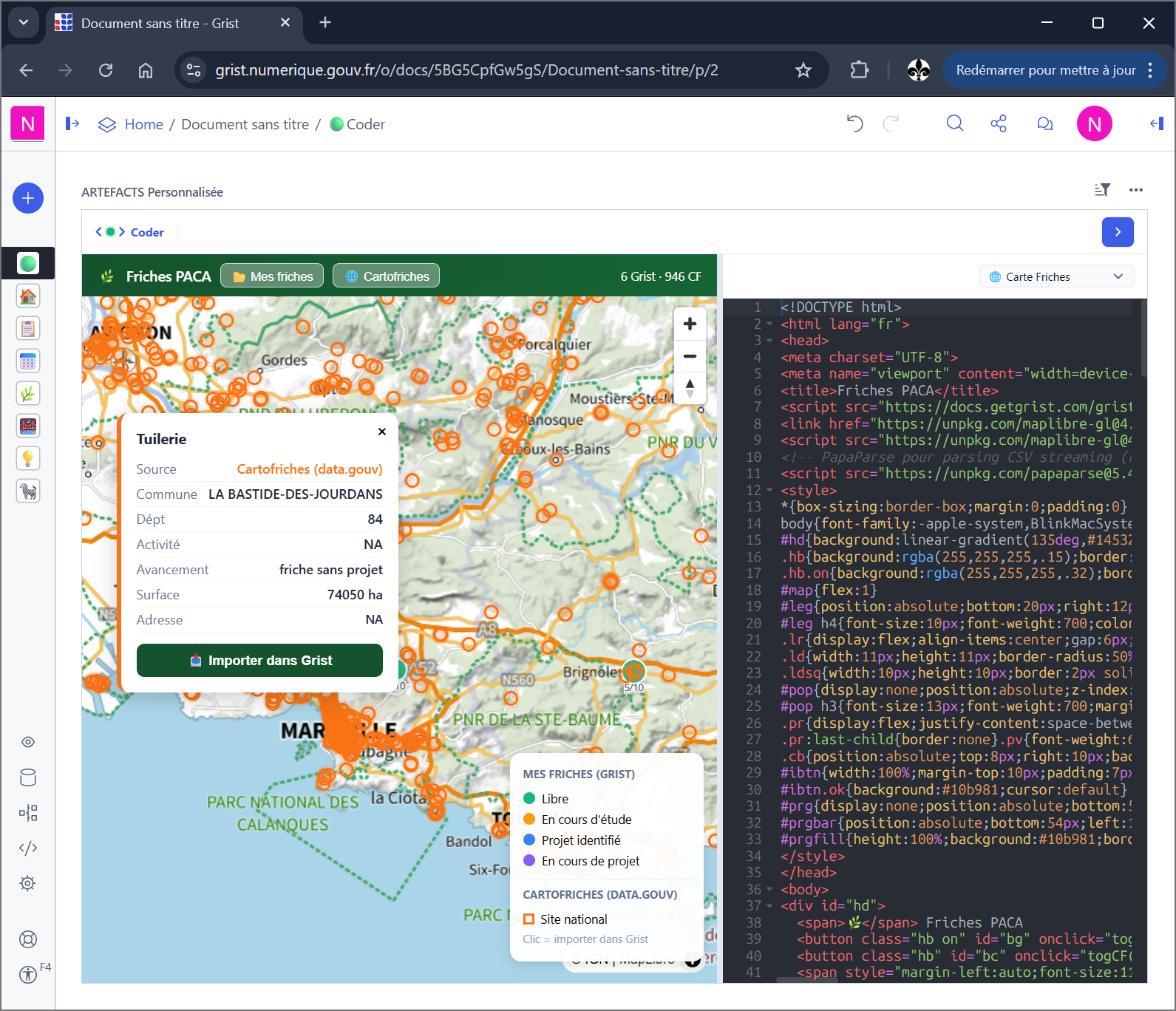Open the zebra icon page in sidebar

point(28,491)
